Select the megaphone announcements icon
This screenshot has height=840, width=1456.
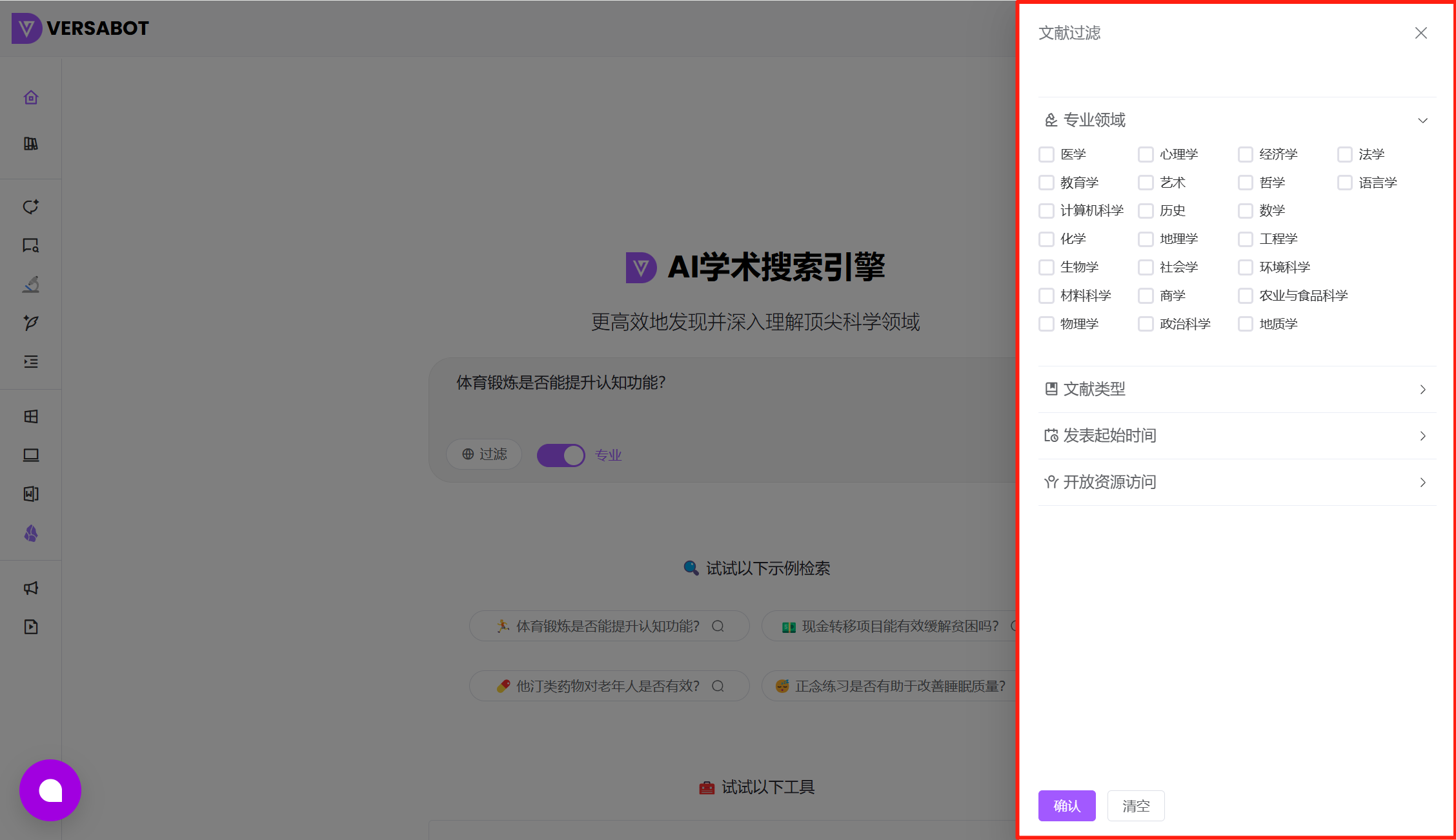30,588
